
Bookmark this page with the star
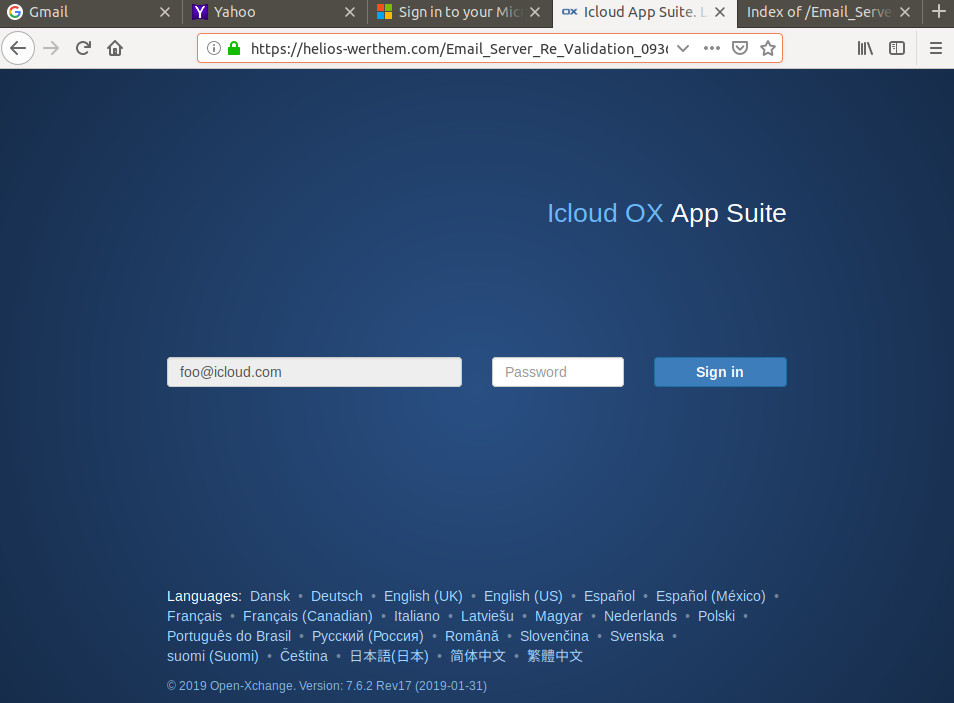point(768,48)
